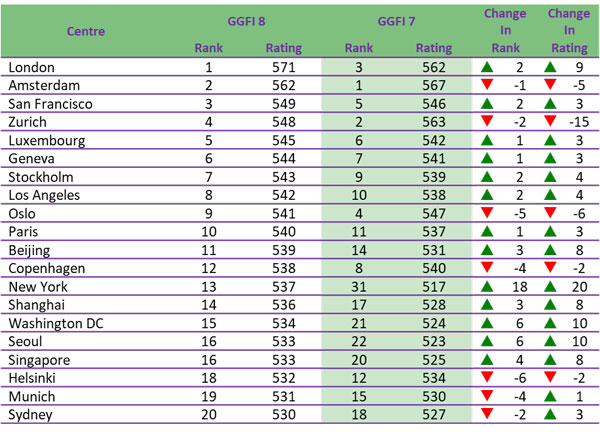Click San Francisco's GGFI 8 rating 549
The height and width of the screenshot is (433, 600).
pyautogui.click(x=283, y=104)
